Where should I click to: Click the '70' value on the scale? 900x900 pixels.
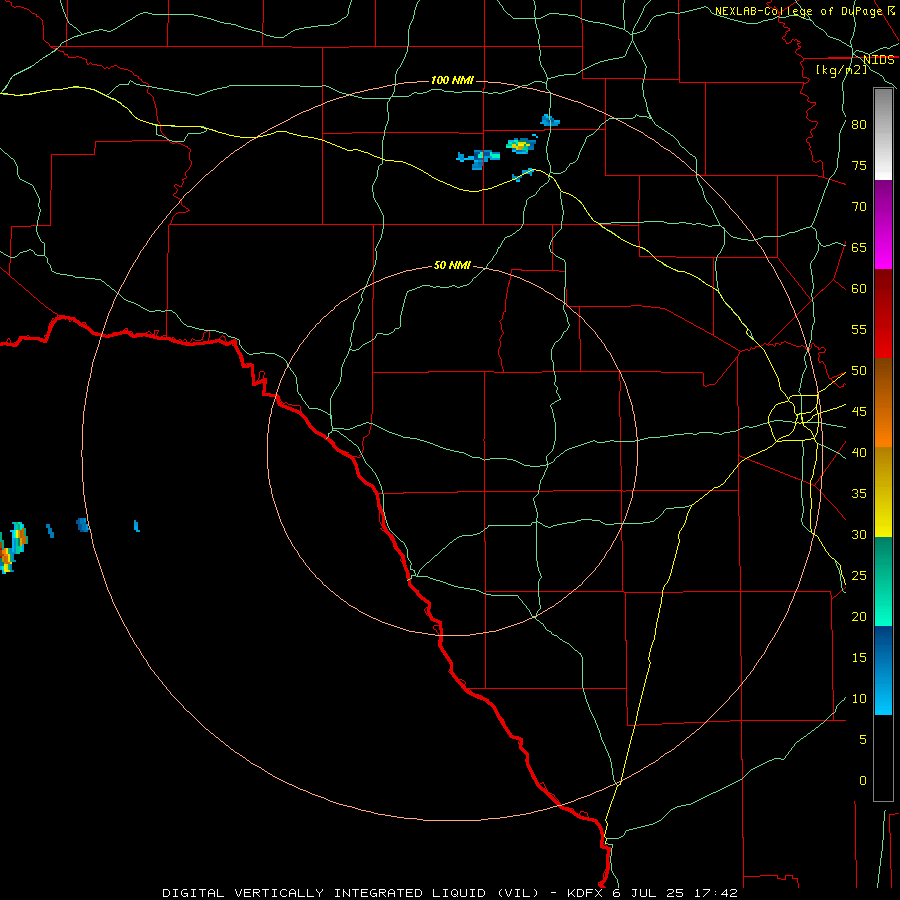(859, 207)
